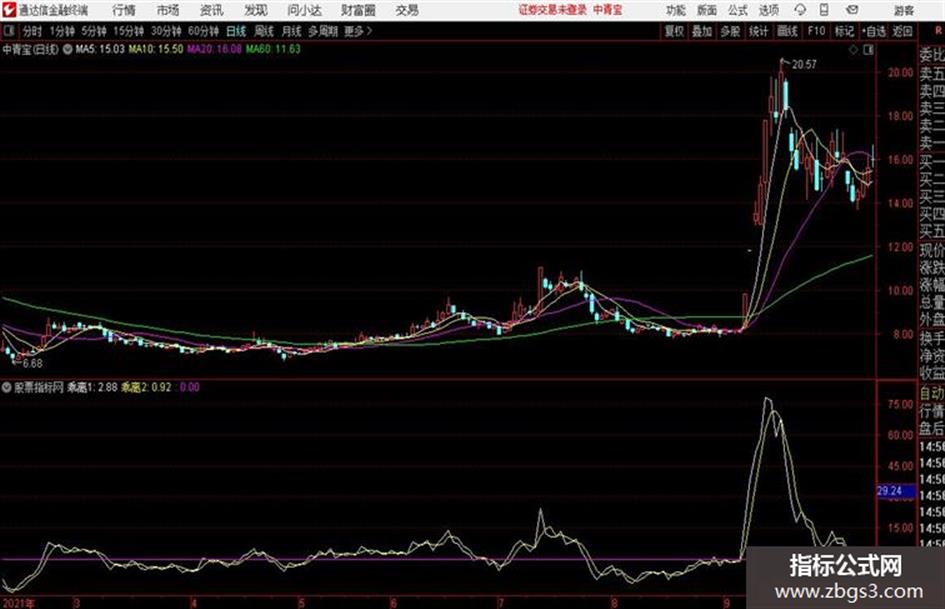Click the 自动 label in right panel
Screen dimensions: 945x609
click(x=932, y=394)
